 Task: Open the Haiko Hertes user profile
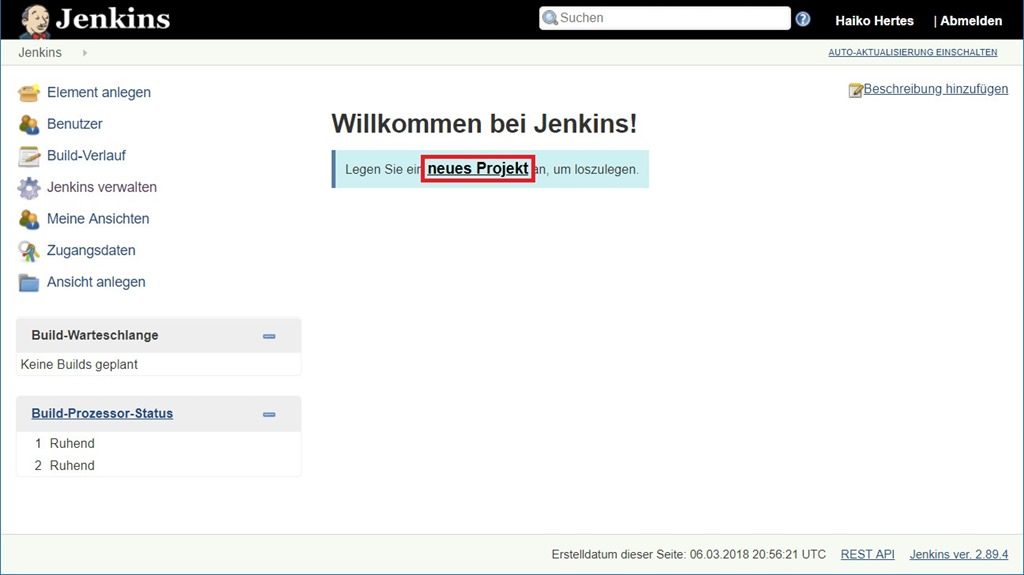click(x=874, y=20)
